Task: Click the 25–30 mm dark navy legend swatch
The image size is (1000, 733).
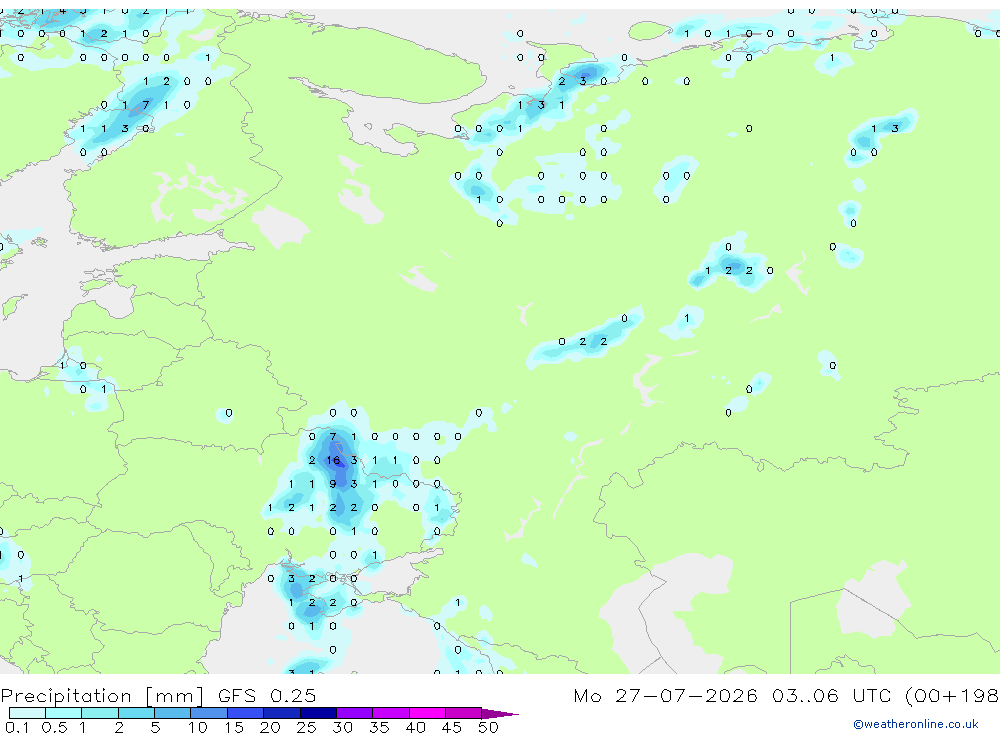Action: pos(318,713)
